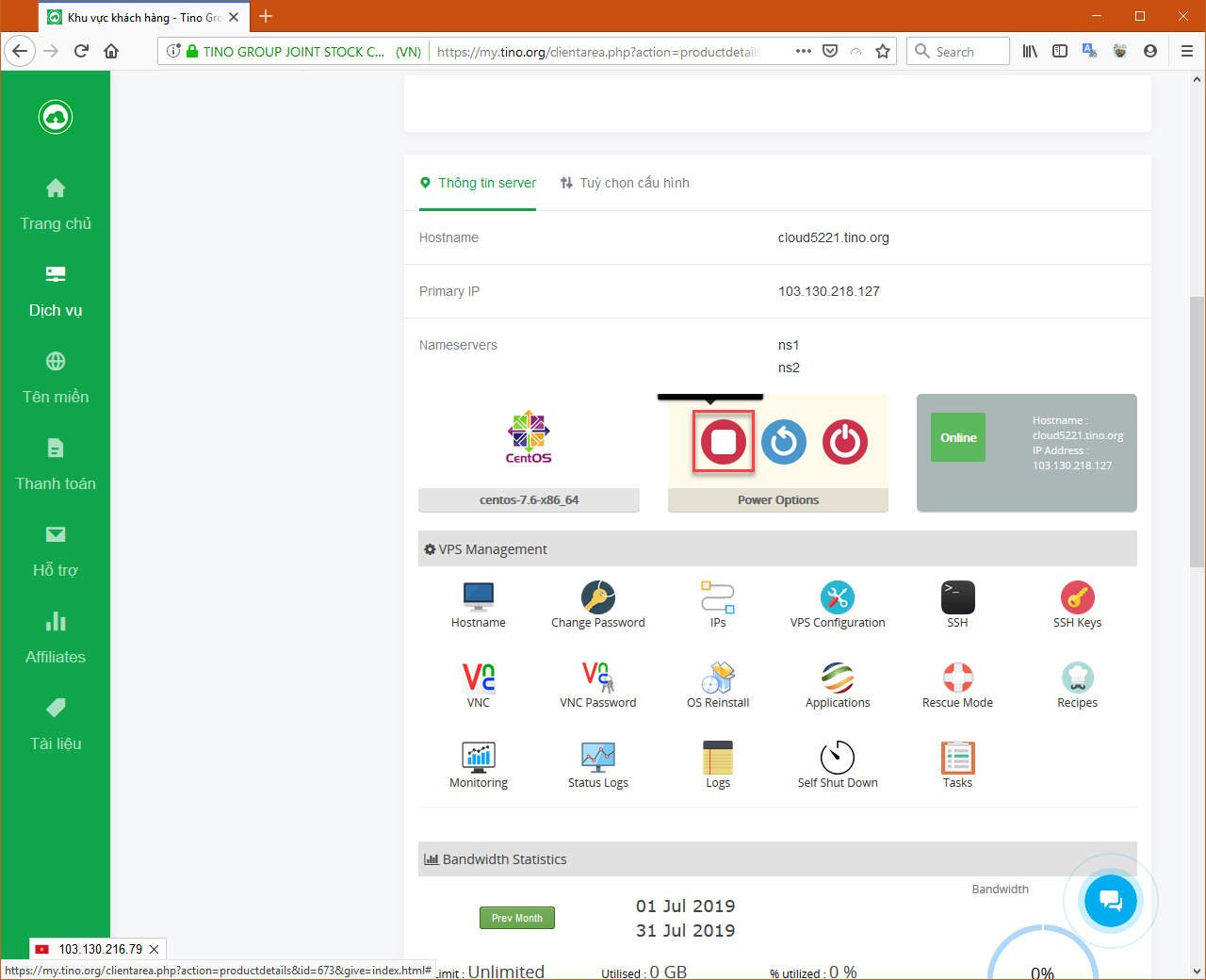Trigger Self Shut Down

click(x=838, y=759)
